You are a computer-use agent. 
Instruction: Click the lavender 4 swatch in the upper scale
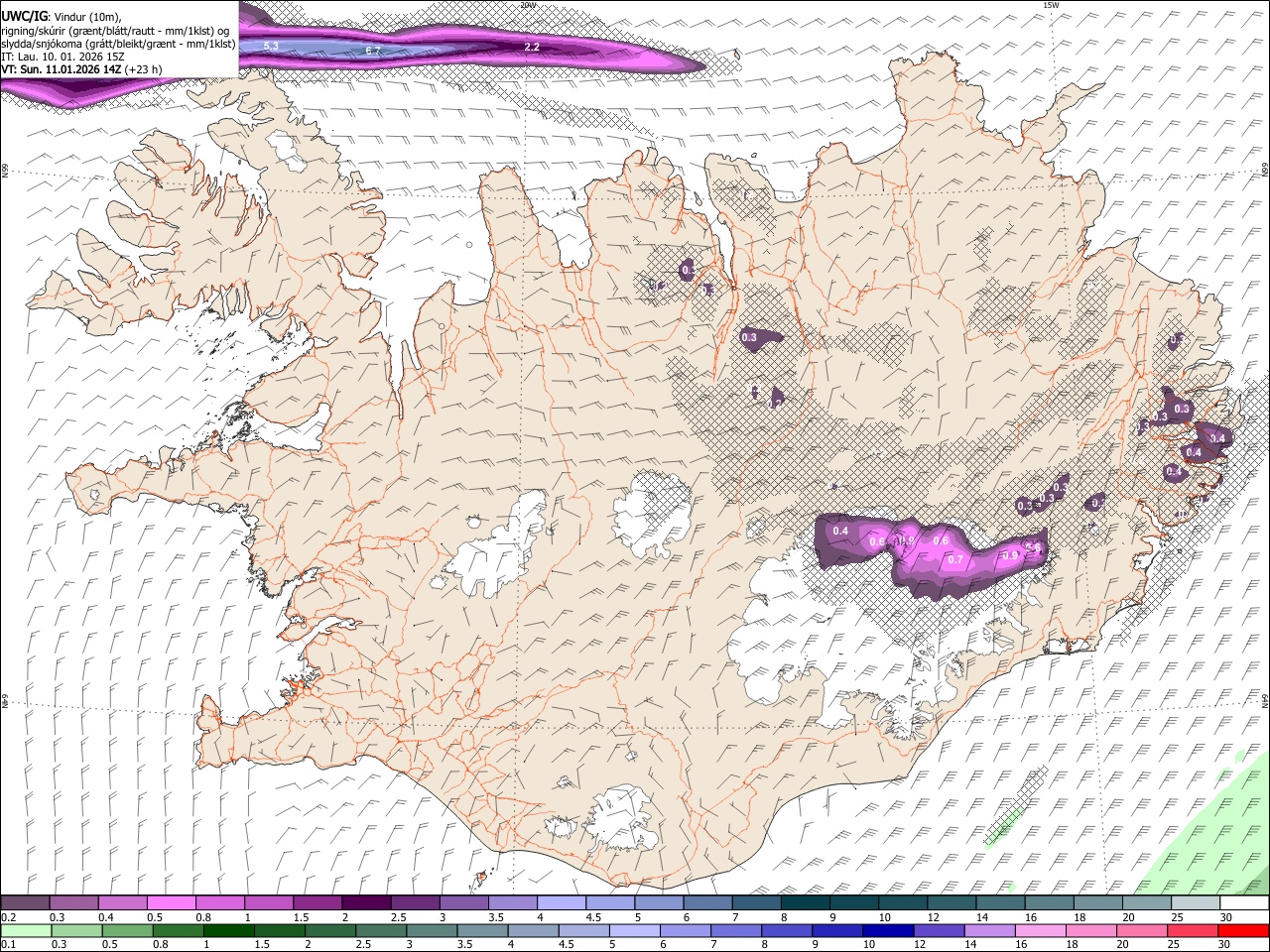pyautogui.click(x=561, y=903)
